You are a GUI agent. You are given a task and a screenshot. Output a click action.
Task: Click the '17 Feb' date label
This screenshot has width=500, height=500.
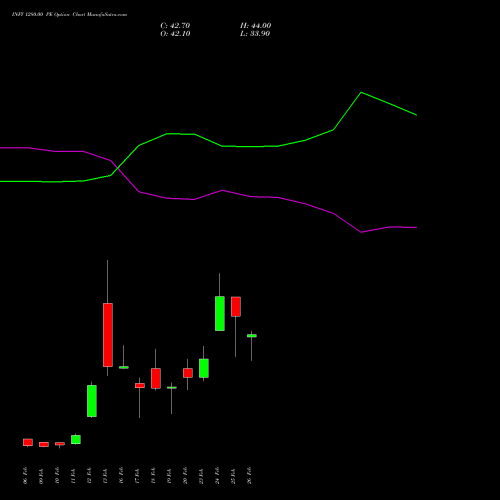[137, 475]
